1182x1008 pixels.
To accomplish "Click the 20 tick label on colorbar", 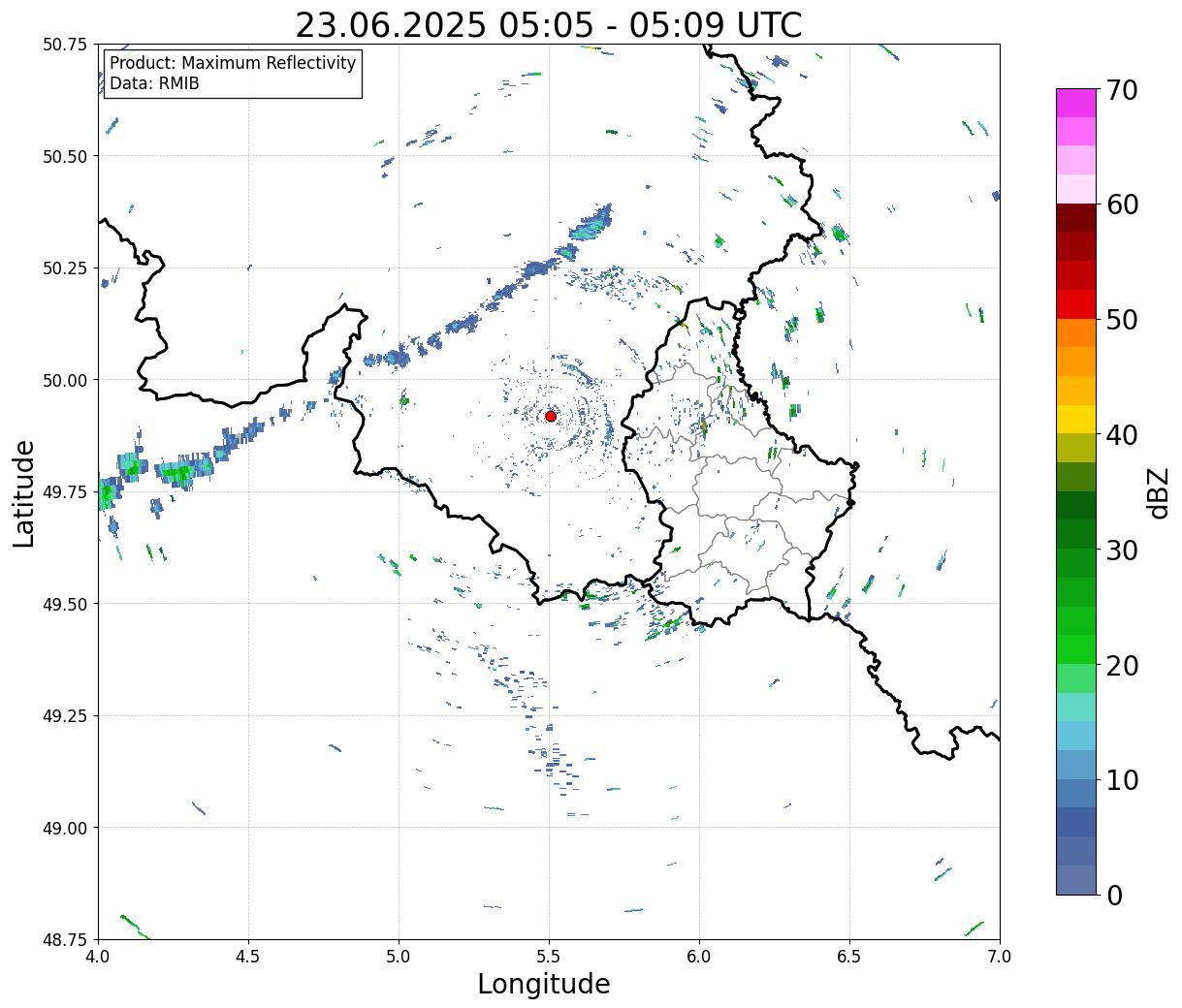I will click(1122, 665).
